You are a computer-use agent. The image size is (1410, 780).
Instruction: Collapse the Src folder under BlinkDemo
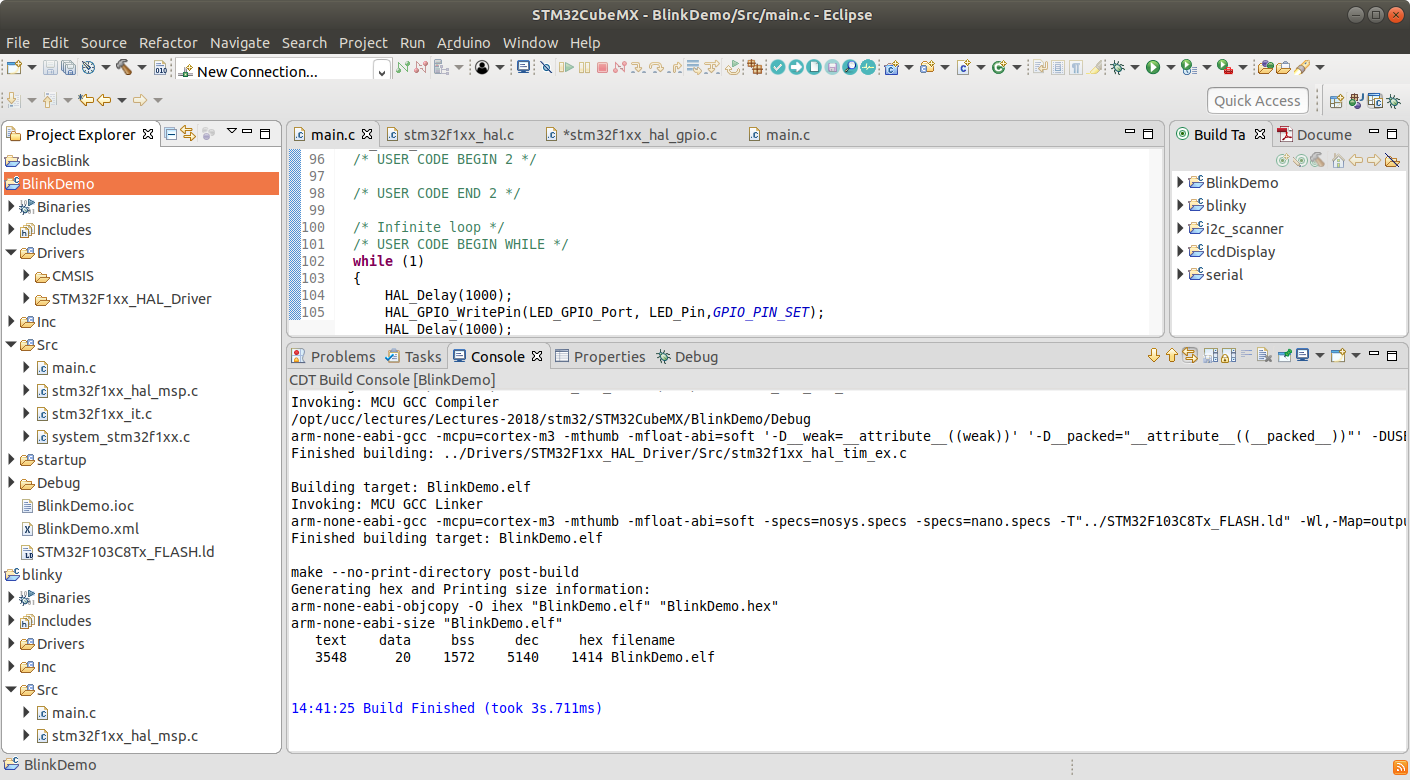pyautogui.click(x=11, y=345)
